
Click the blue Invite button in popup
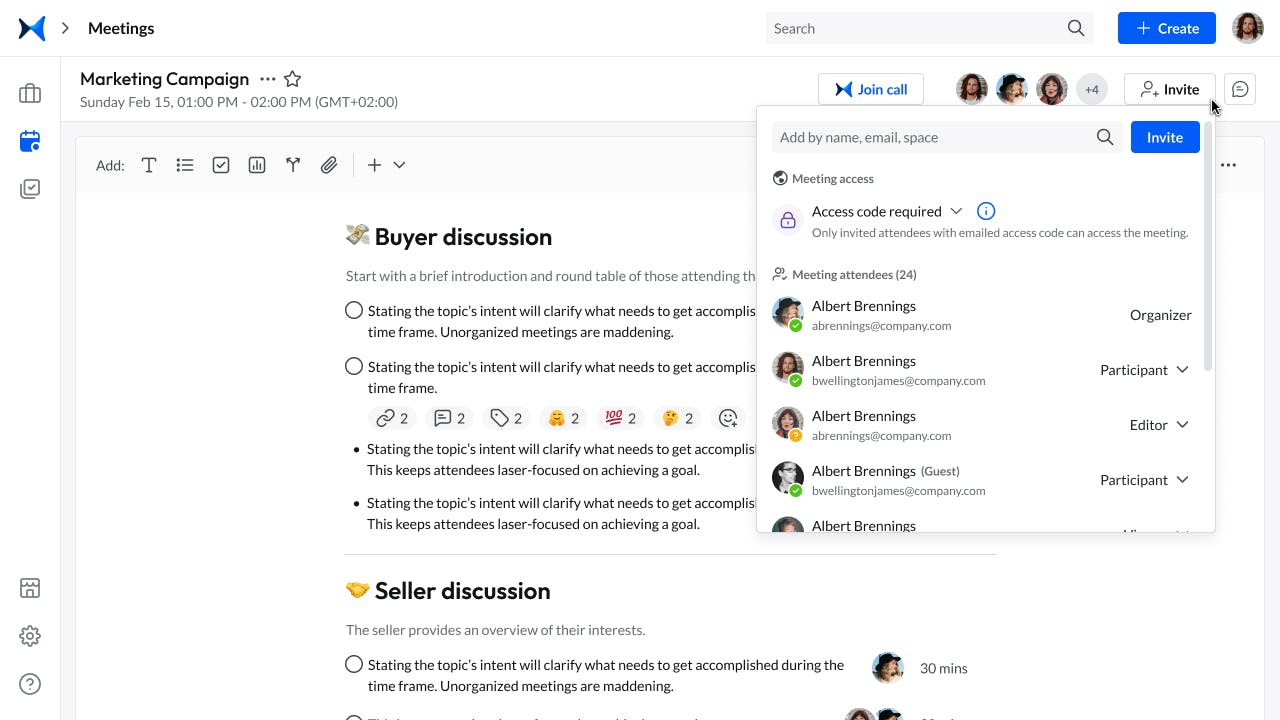point(1165,137)
